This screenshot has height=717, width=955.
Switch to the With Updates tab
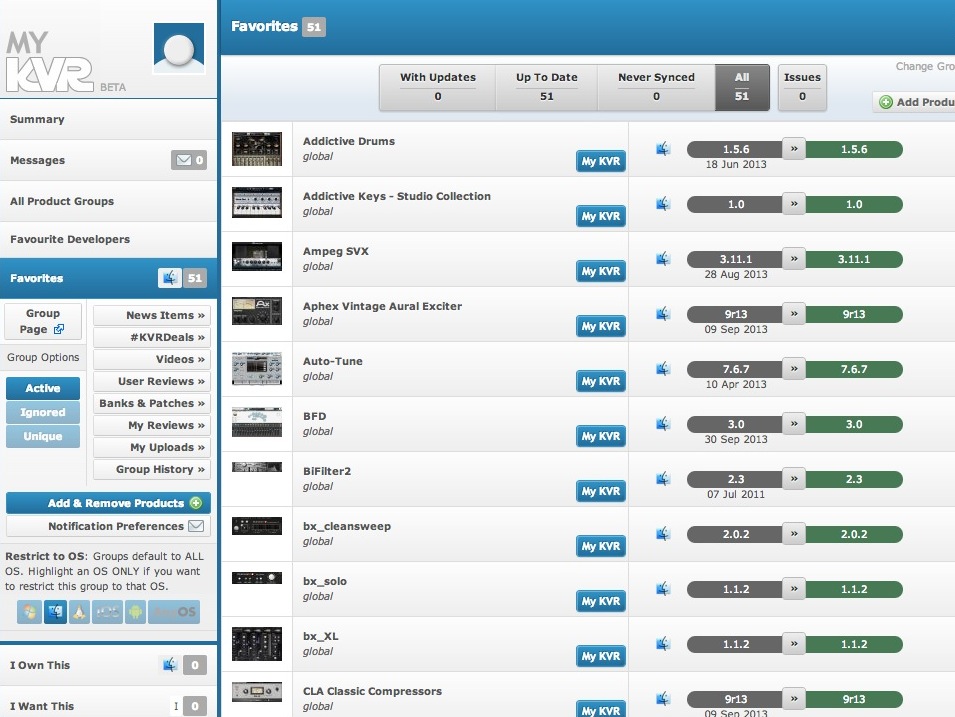tap(437, 87)
